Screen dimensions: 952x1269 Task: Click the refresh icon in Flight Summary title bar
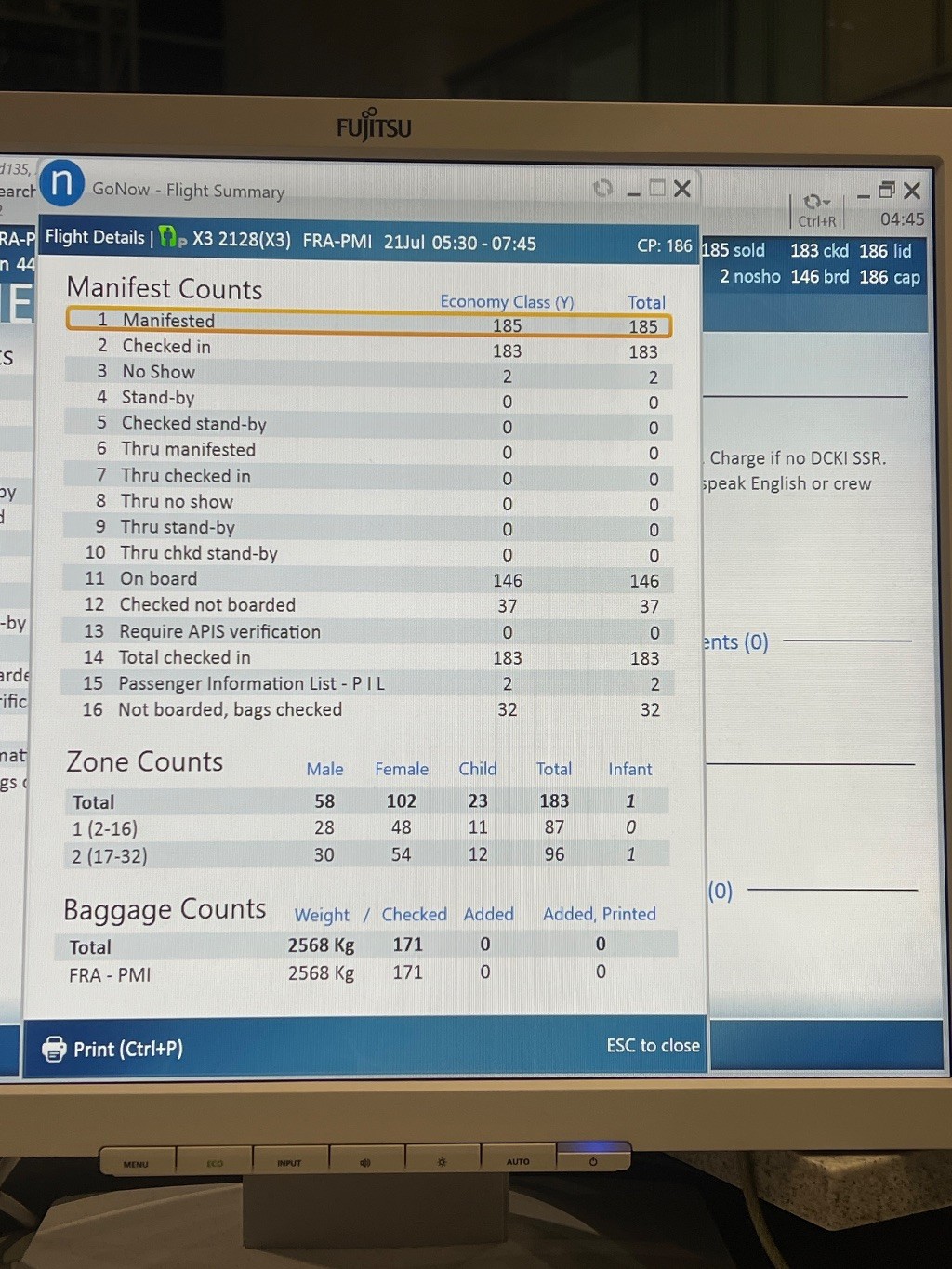click(603, 189)
